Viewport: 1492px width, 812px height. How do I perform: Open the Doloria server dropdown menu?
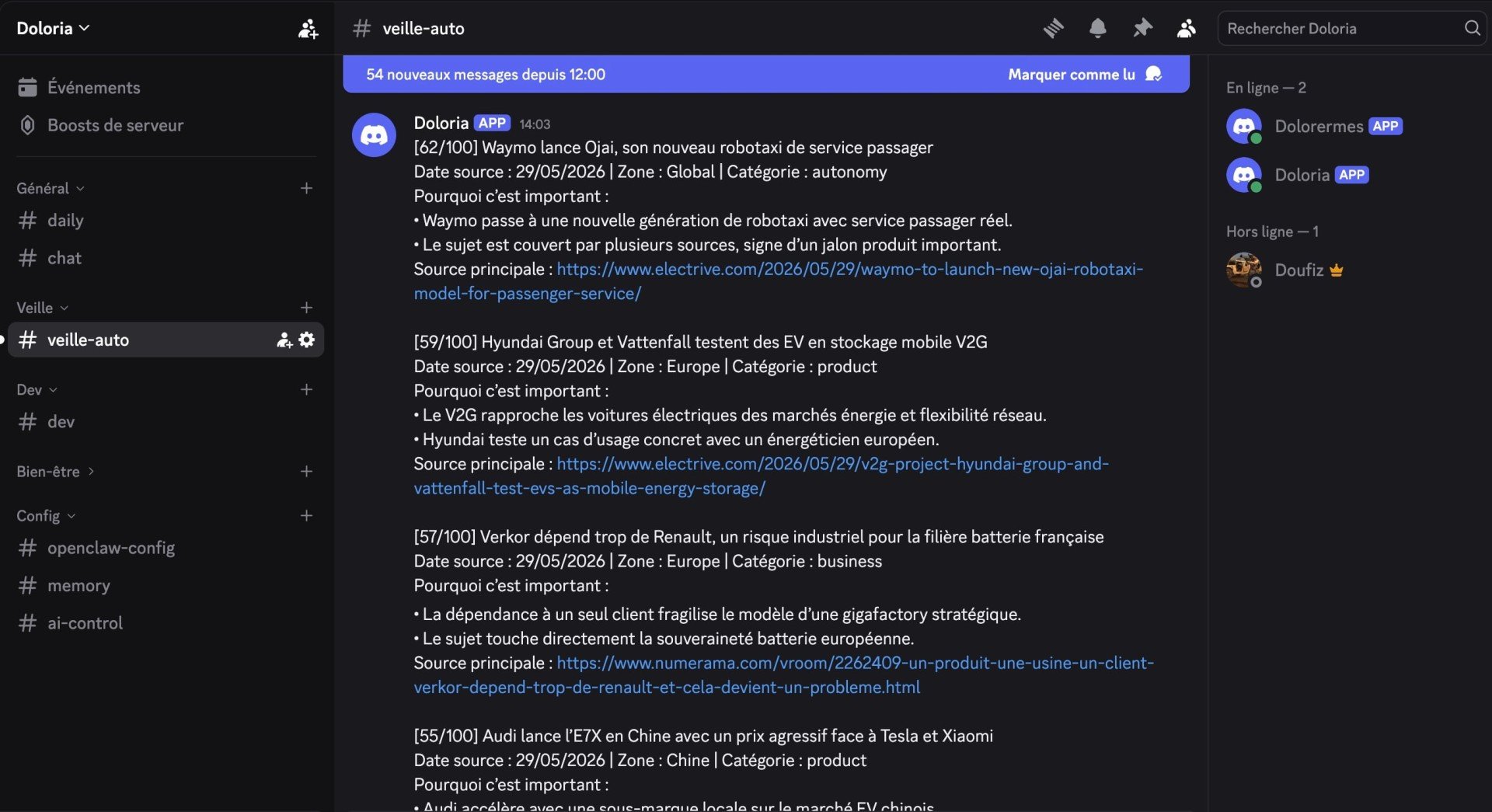tap(53, 28)
